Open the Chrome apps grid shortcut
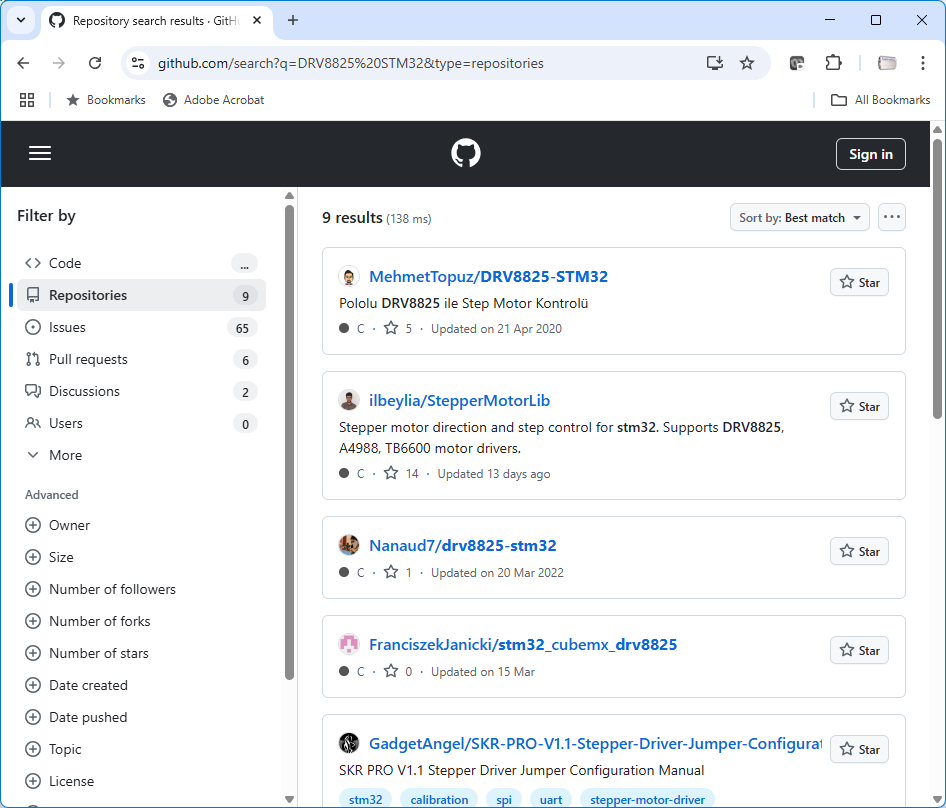This screenshot has height=808, width=946. tap(27, 100)
